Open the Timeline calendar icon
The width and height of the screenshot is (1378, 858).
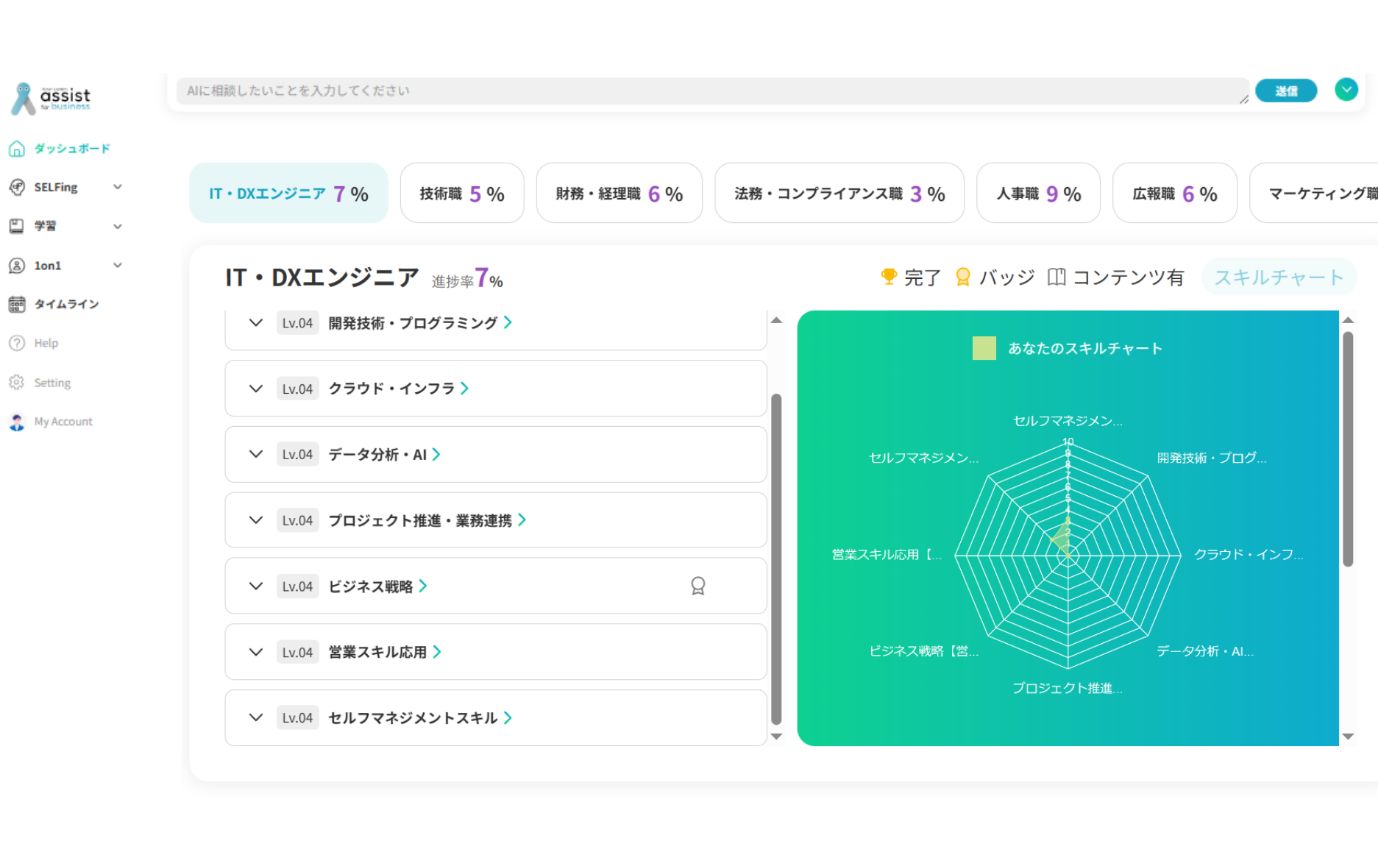click(16, 304)
